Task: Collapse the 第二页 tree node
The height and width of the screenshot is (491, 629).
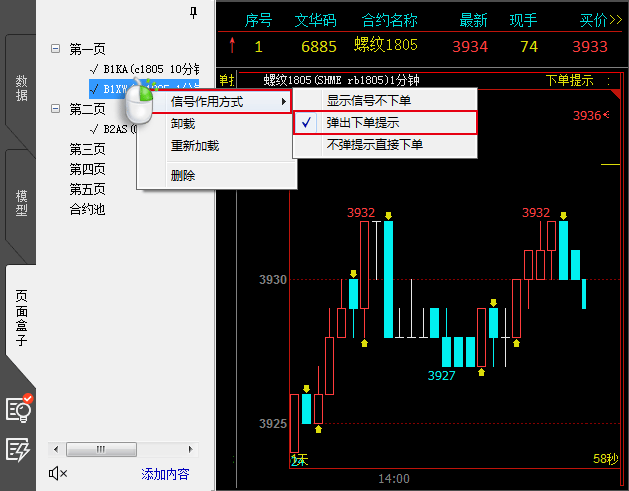Action: coord(55,109)
